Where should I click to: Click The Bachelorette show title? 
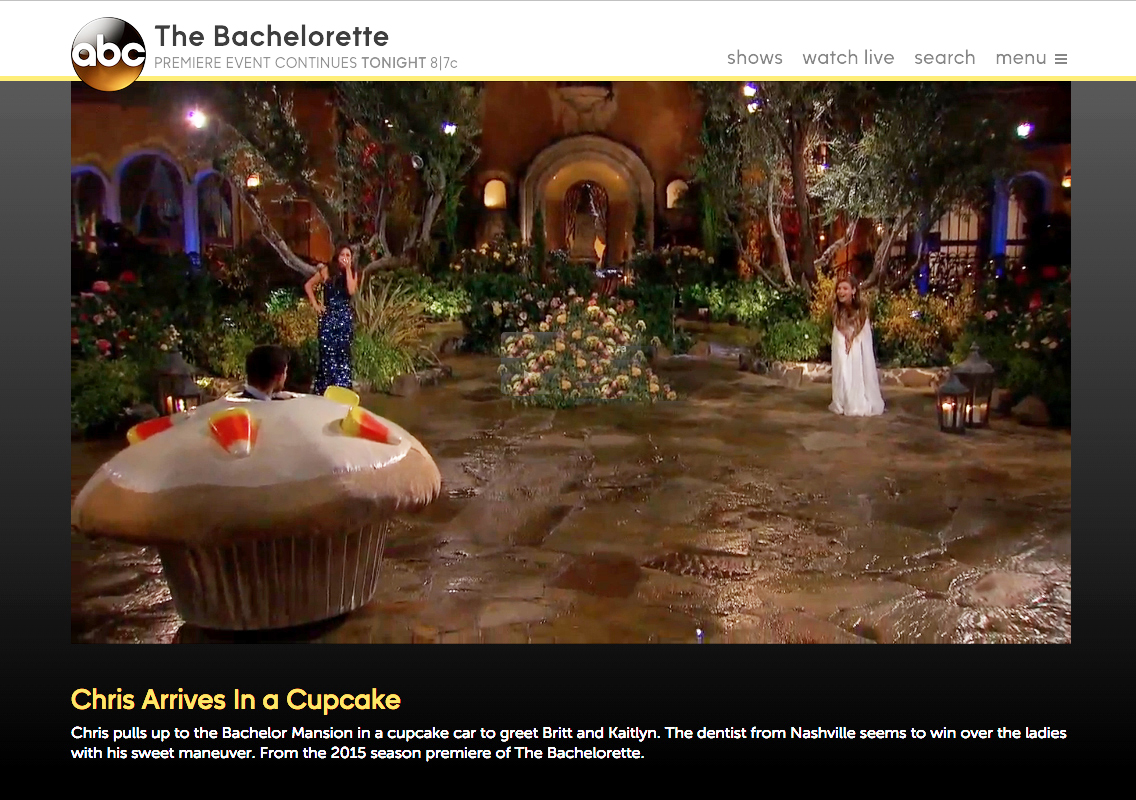(x=272, y=36)
